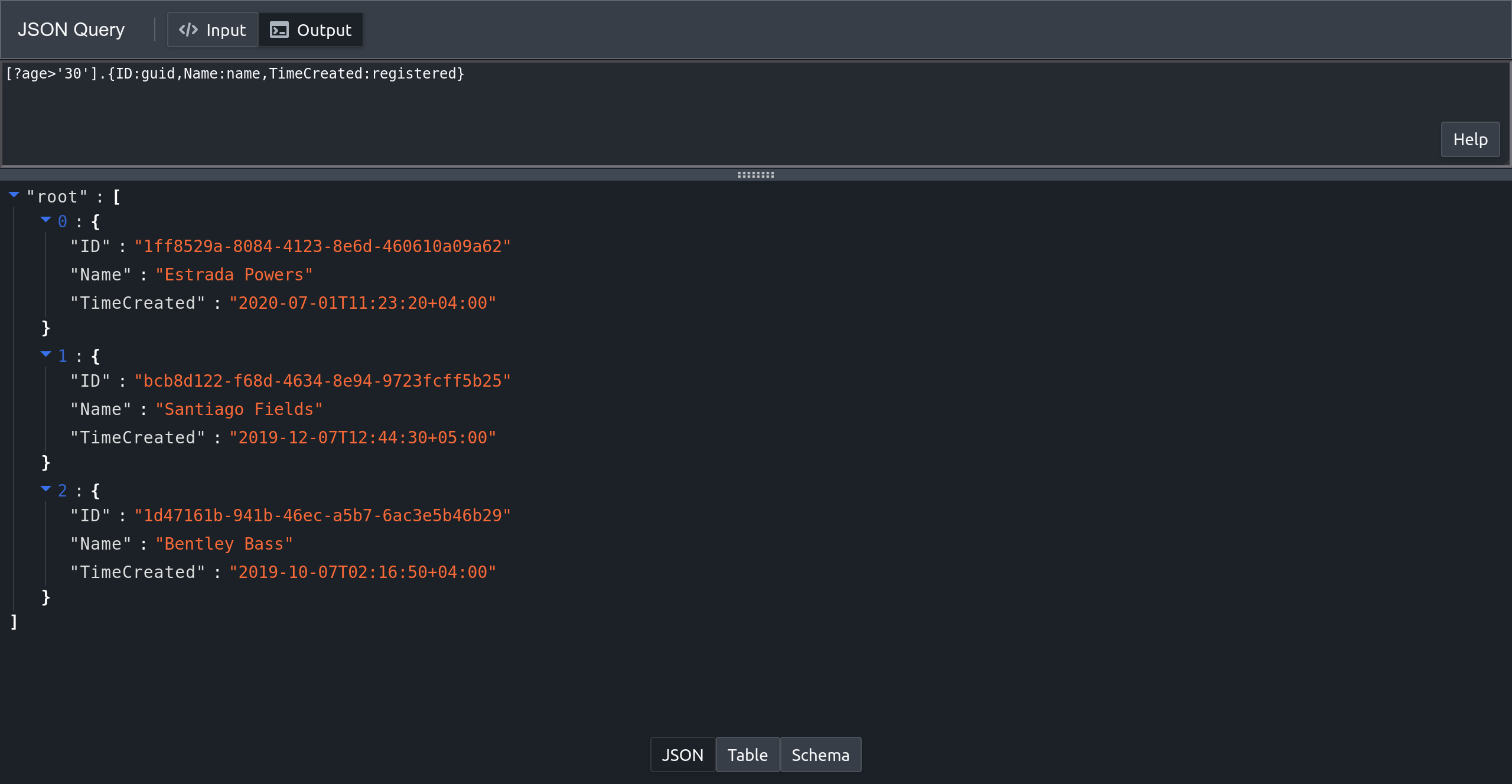Click "ID" key in item 2
This screenshot has width=1512, height=784.
click(x=90, y=515)
